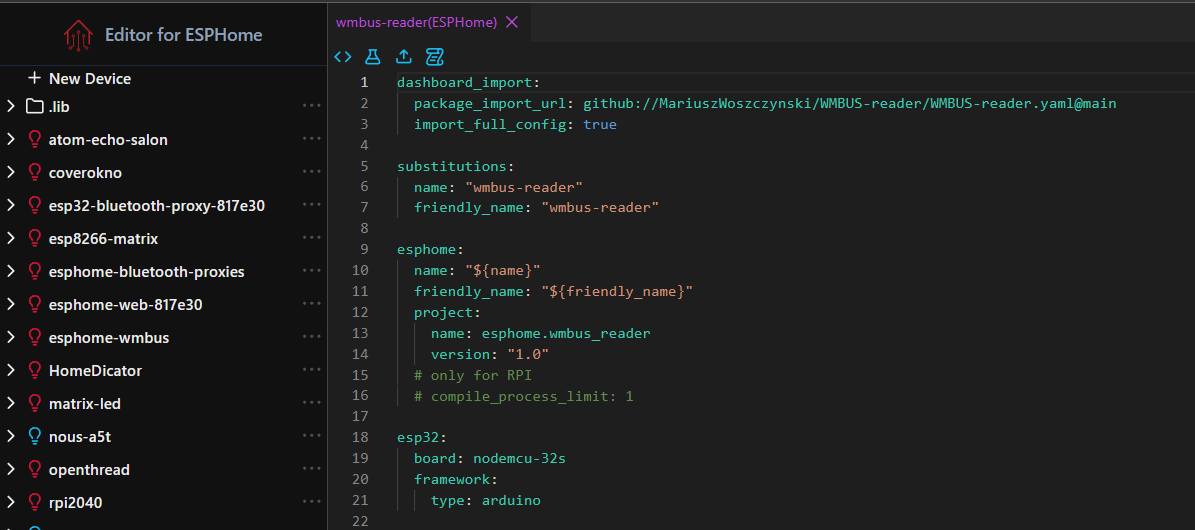Open the matrix-led device entry
This screenshot has width=1195, height=530.
coord(84,404)
